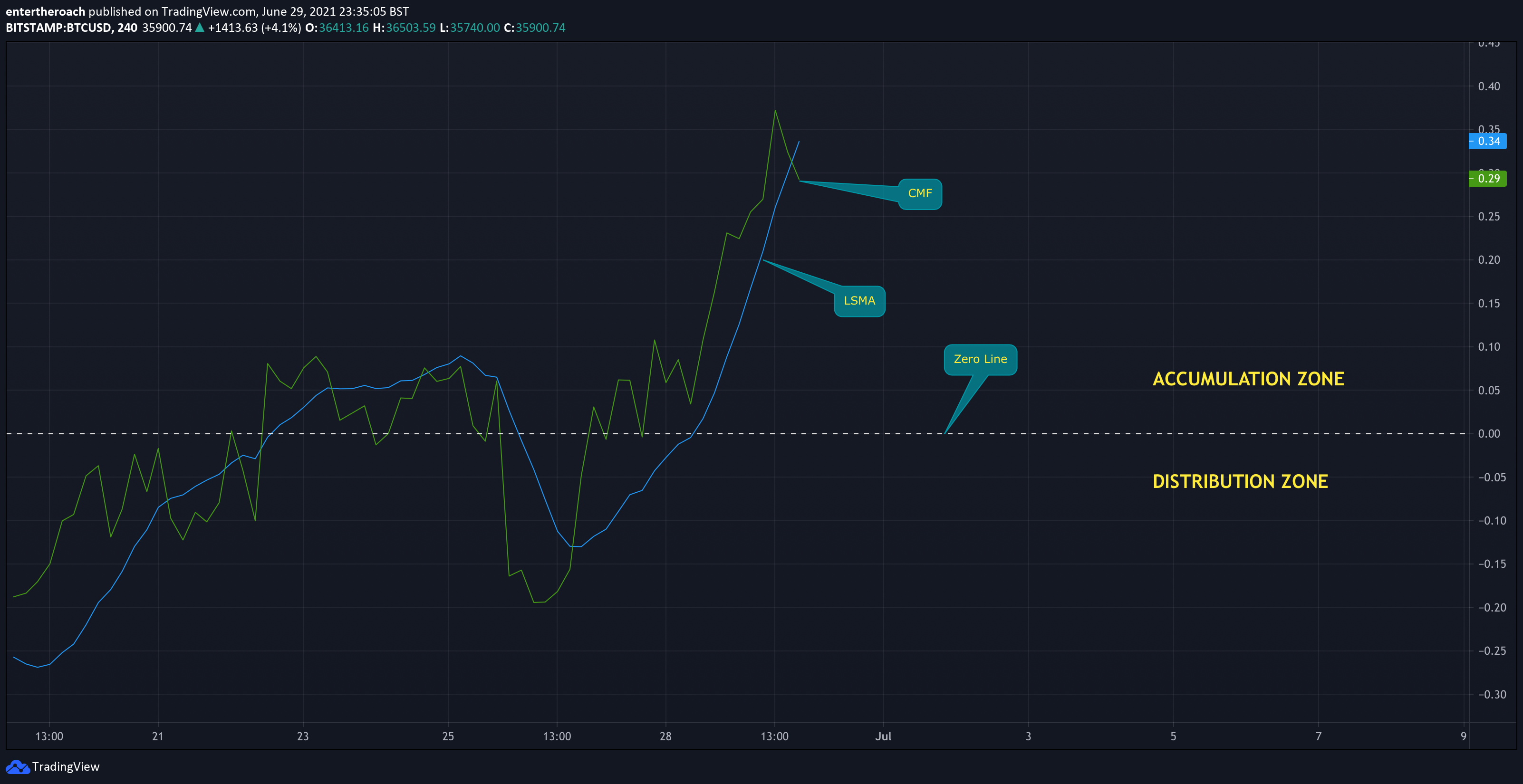
Task: Click the close value 35900.74 after C:
Action: tap(540, 28)
